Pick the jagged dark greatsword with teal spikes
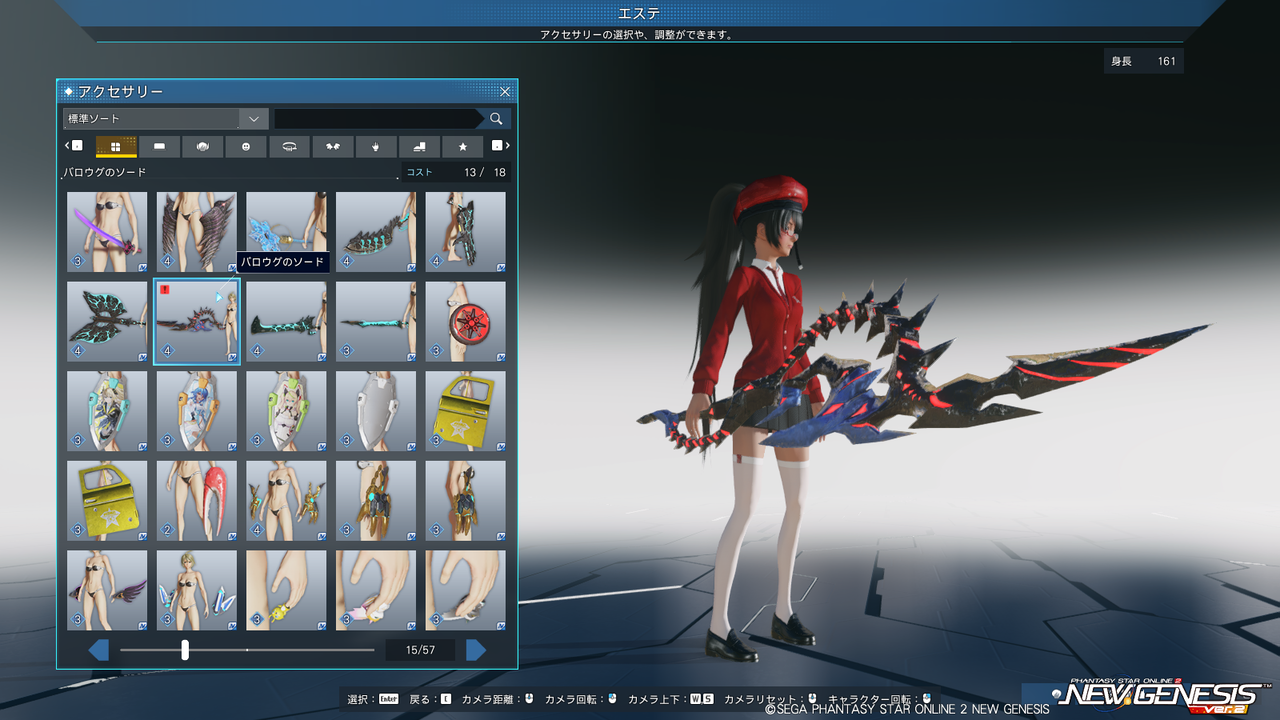Image resolution: width=1280 pixels, height=720 pixels. (376, 232)
